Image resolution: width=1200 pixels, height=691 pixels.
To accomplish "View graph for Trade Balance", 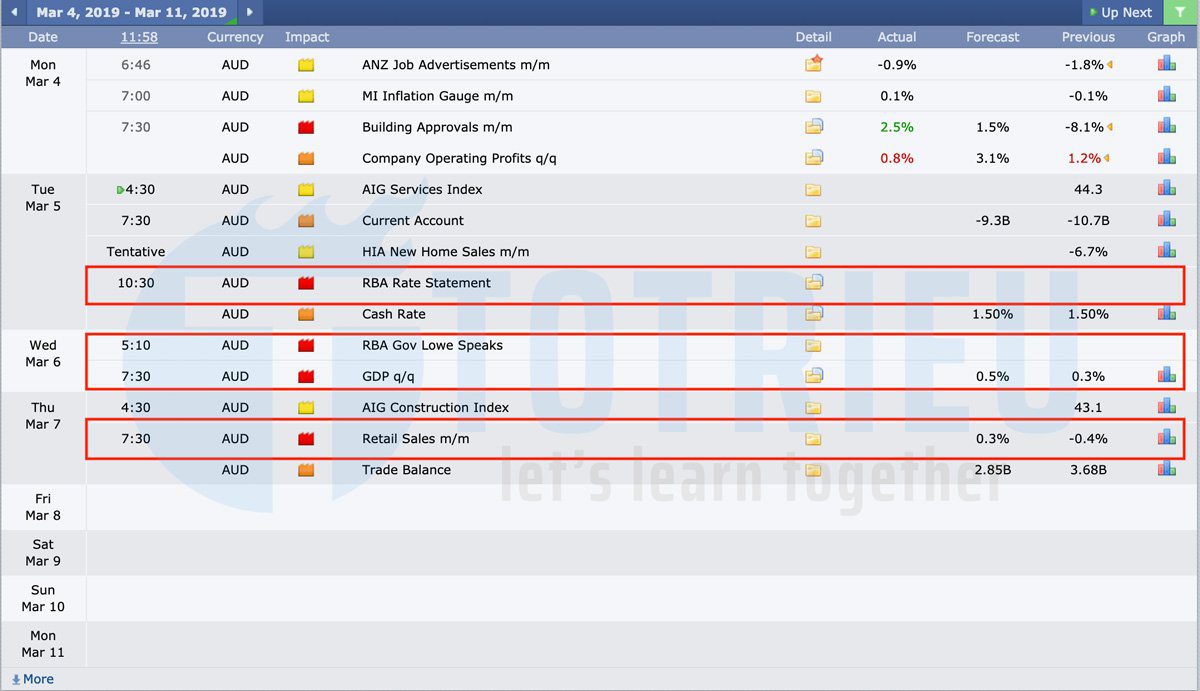I will coord(1166,469).
